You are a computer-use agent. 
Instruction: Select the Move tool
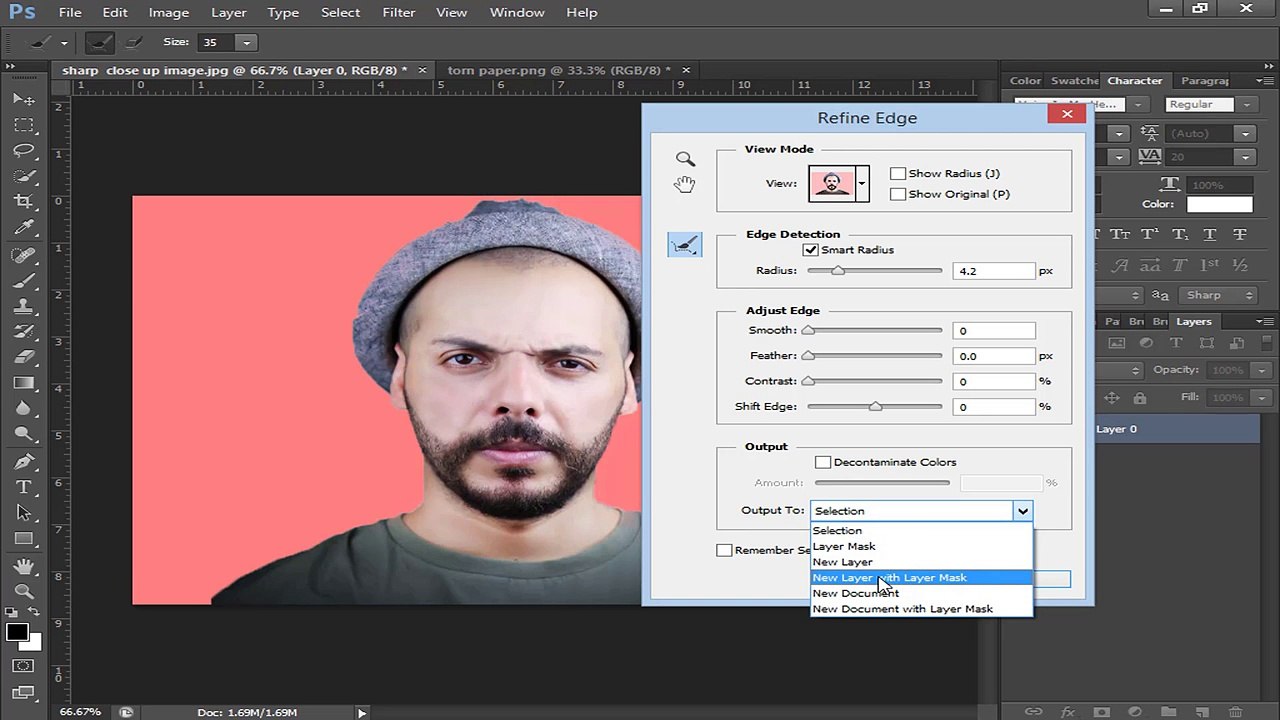click(24, 100)
